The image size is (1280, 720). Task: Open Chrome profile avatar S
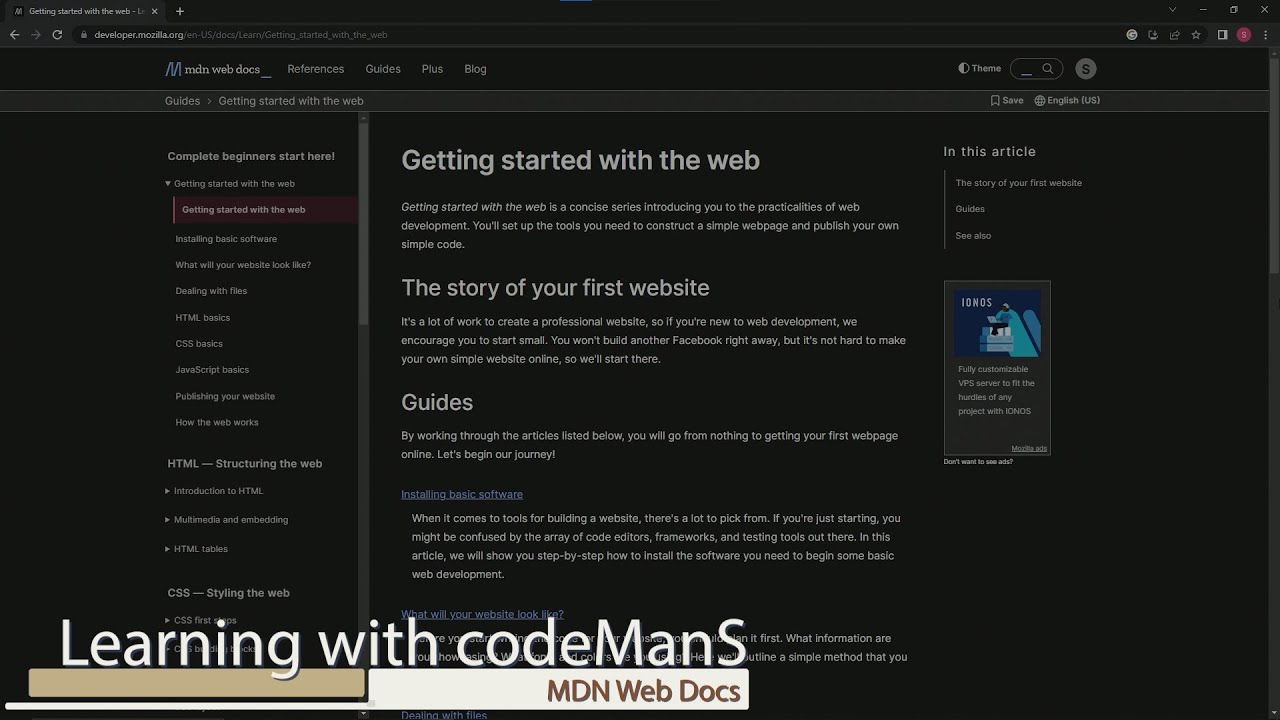pos(1244,35)
